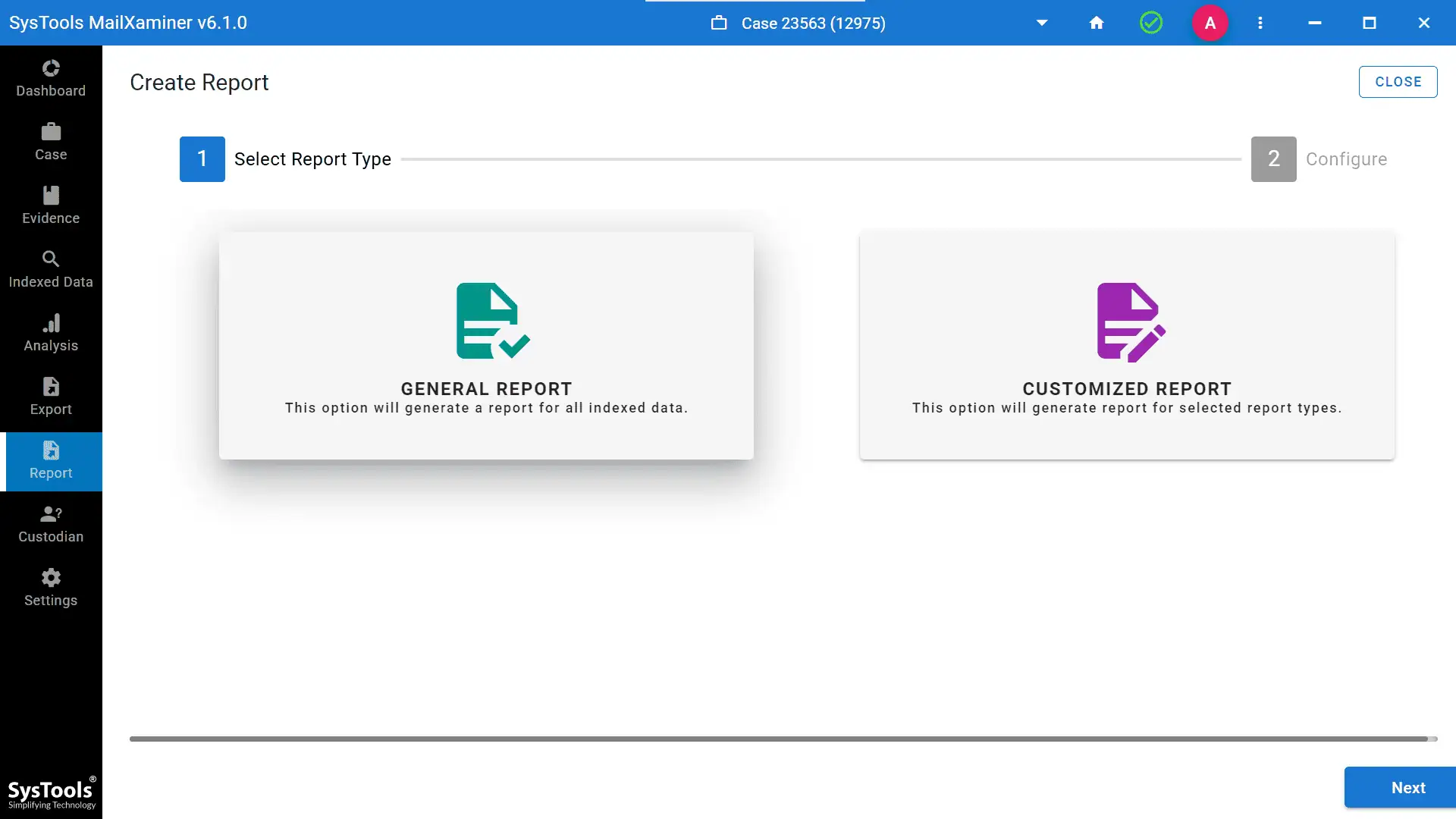Click the home icon in title bar
The image size is (1456, 819).
tap(1096, 23)
